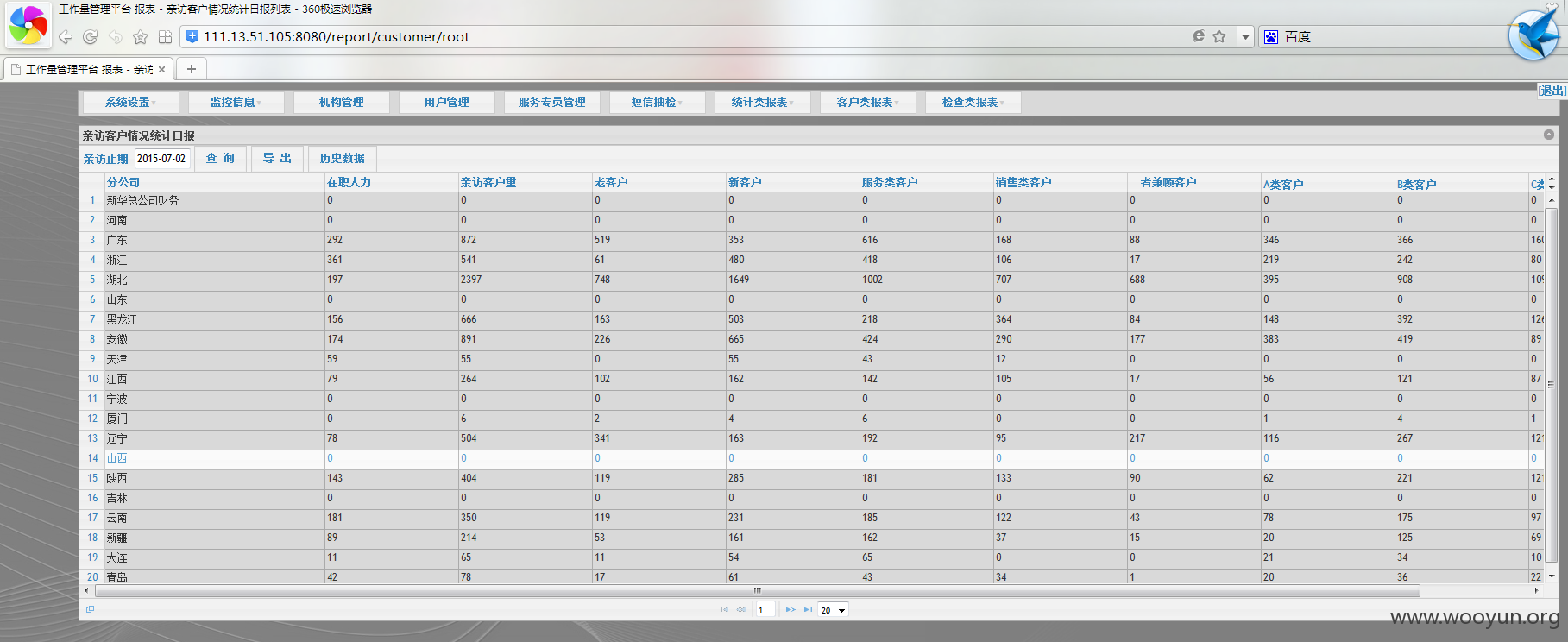Expand the 客户类报表 menu
This screenshot has height=642, width=1568.
[867, 103]
